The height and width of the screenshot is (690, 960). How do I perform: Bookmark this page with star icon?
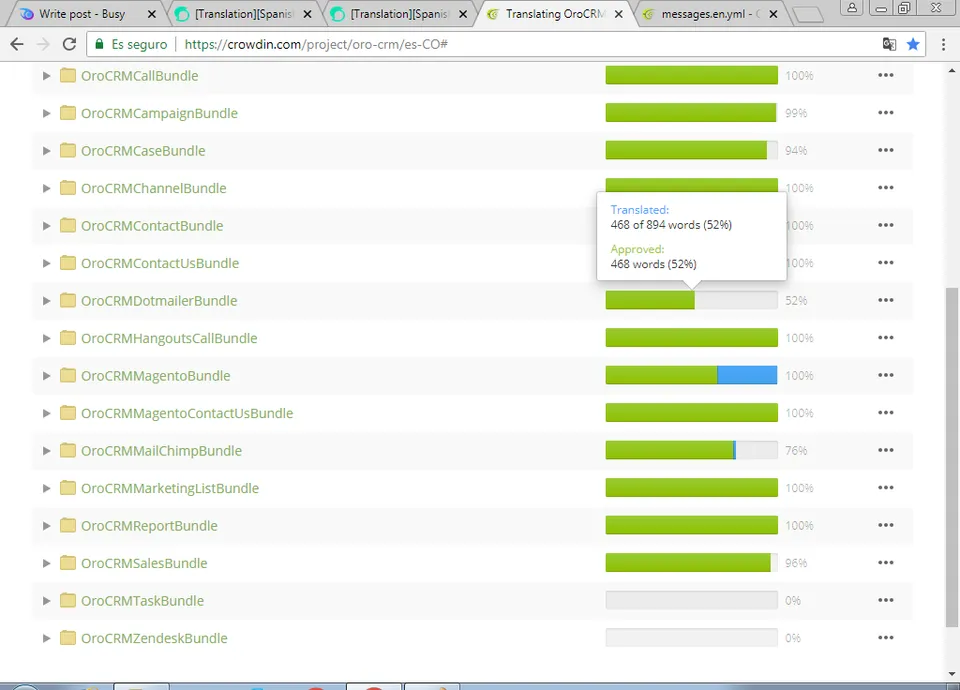(913, 44)
